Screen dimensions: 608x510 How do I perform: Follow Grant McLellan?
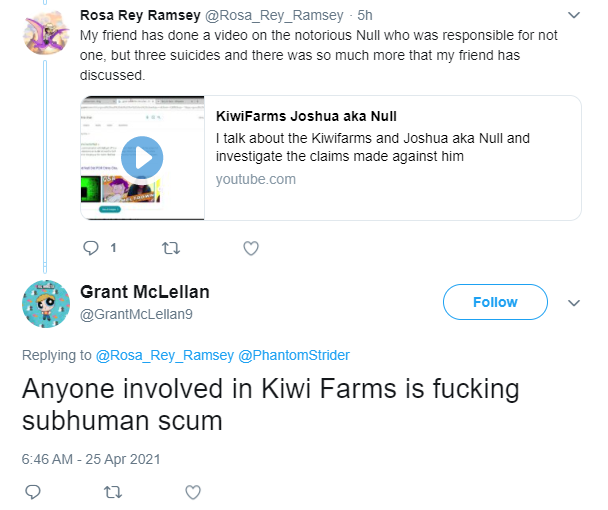point(495,302)
